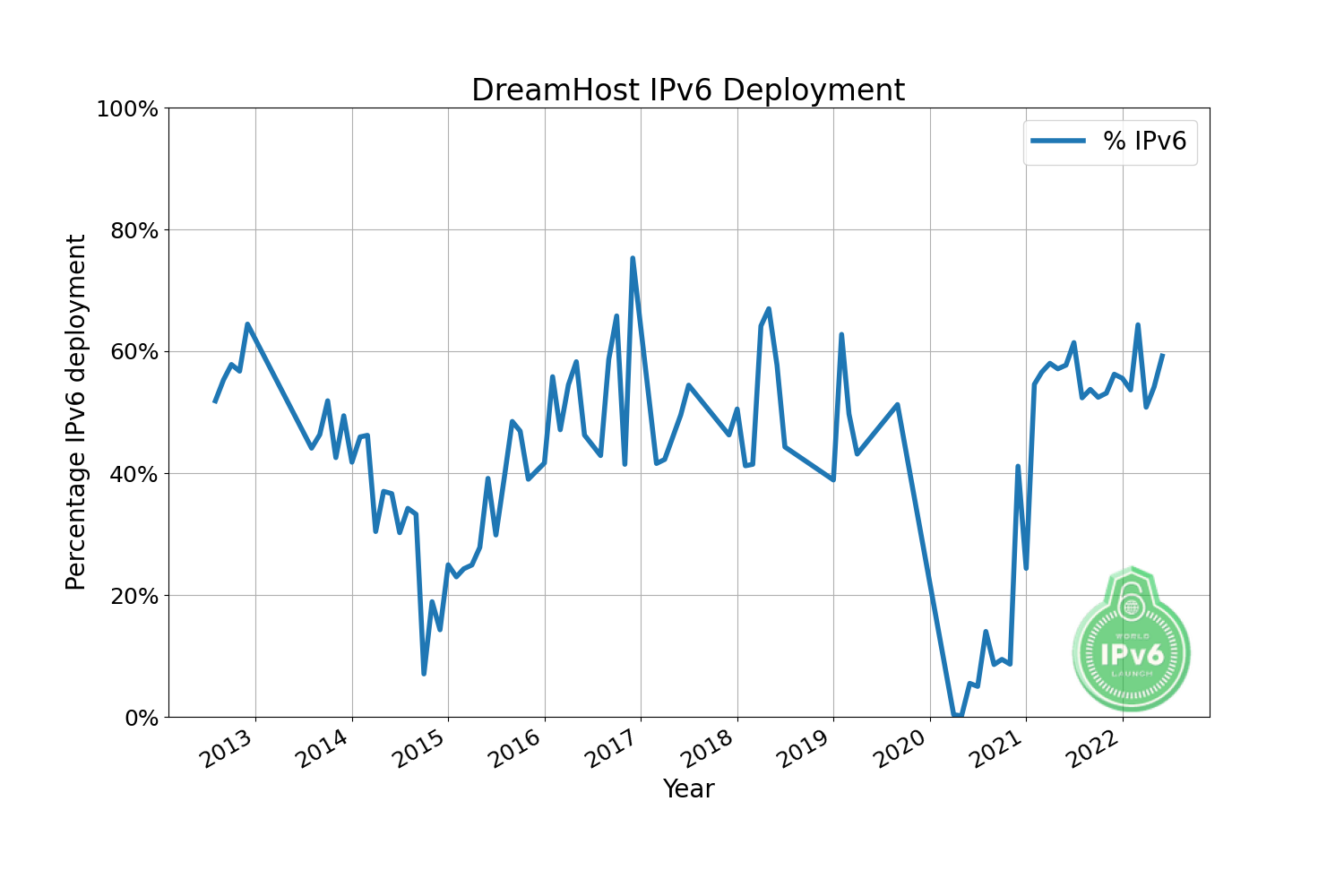Click the 100% y-axis tick label

(126, 109)
